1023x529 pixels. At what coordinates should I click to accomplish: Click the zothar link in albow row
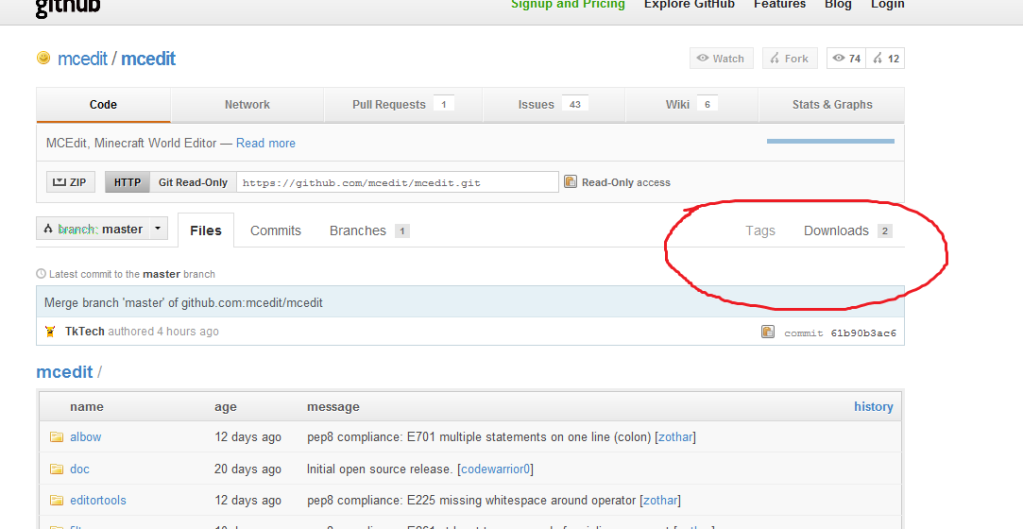(675, 436)
